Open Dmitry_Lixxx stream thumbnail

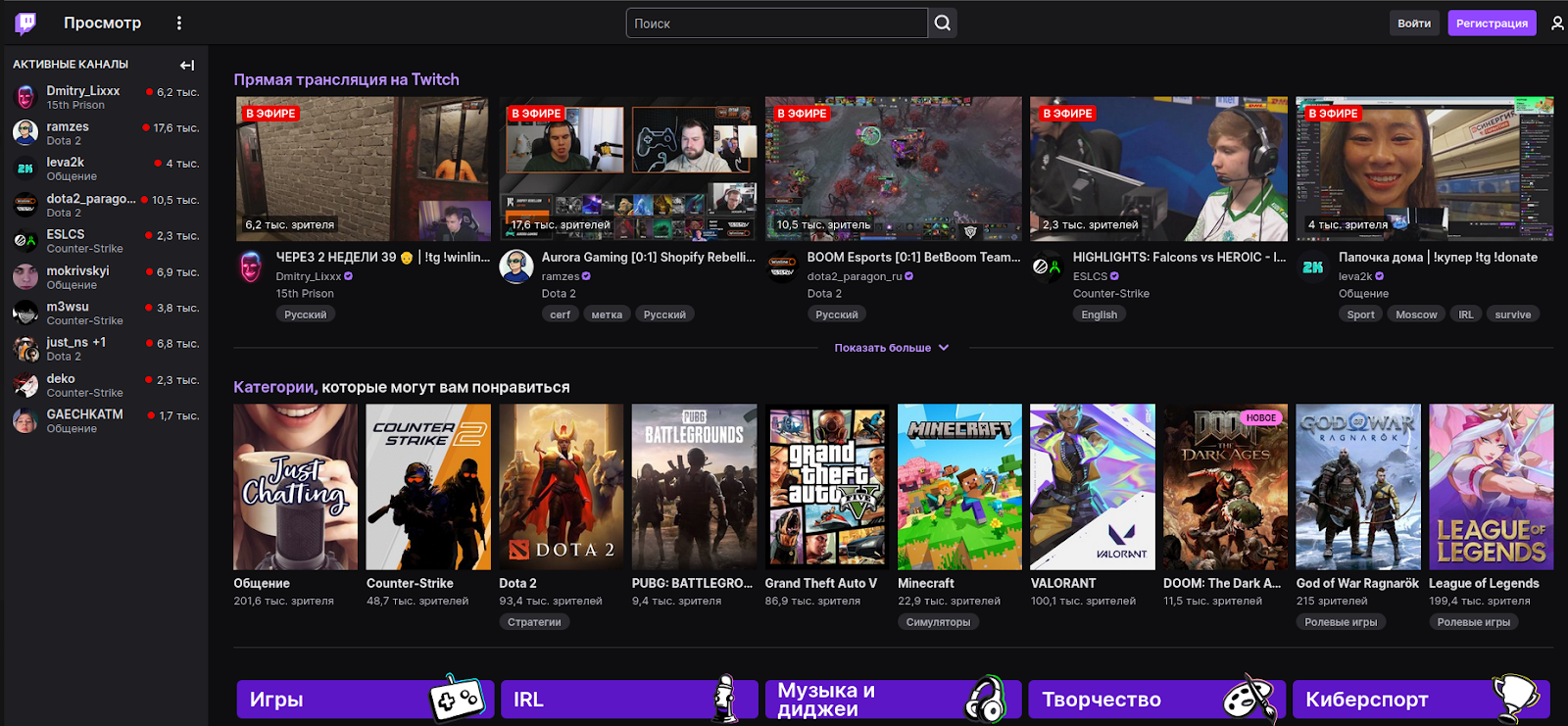364,169
